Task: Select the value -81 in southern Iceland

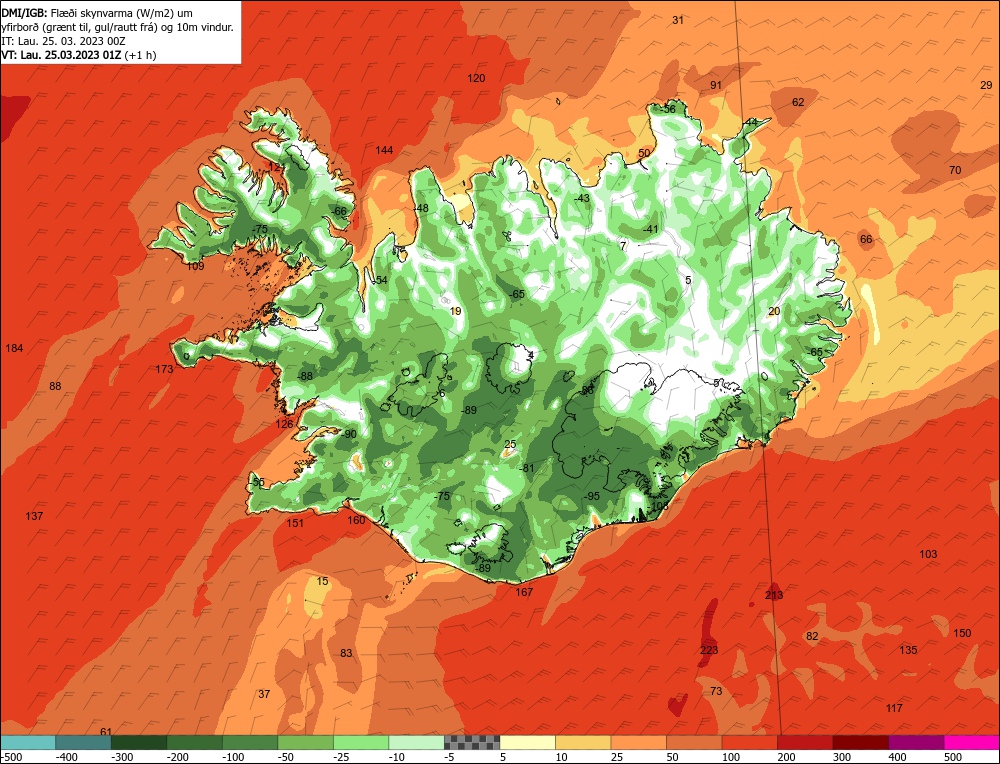Action: 527,467
